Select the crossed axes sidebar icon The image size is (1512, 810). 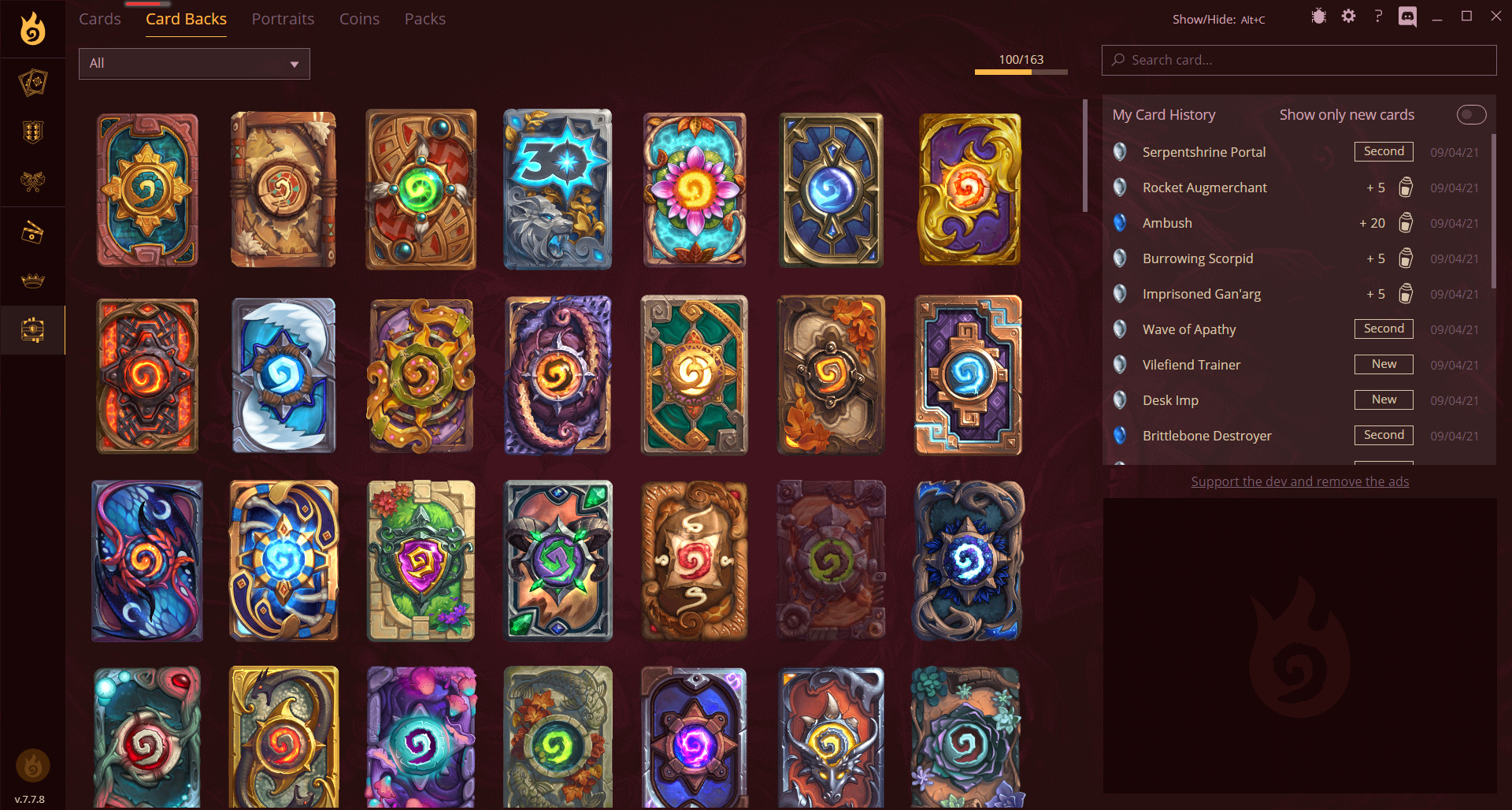(32, 182)
